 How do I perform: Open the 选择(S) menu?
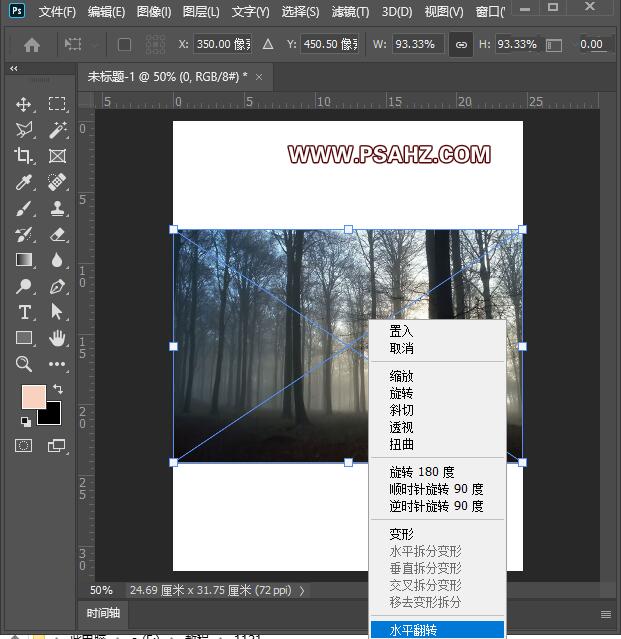(x=301, y=11)
